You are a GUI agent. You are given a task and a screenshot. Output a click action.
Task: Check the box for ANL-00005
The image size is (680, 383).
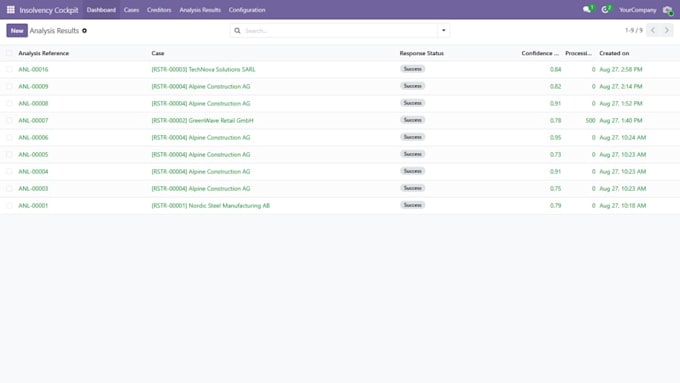click(9, 154)
